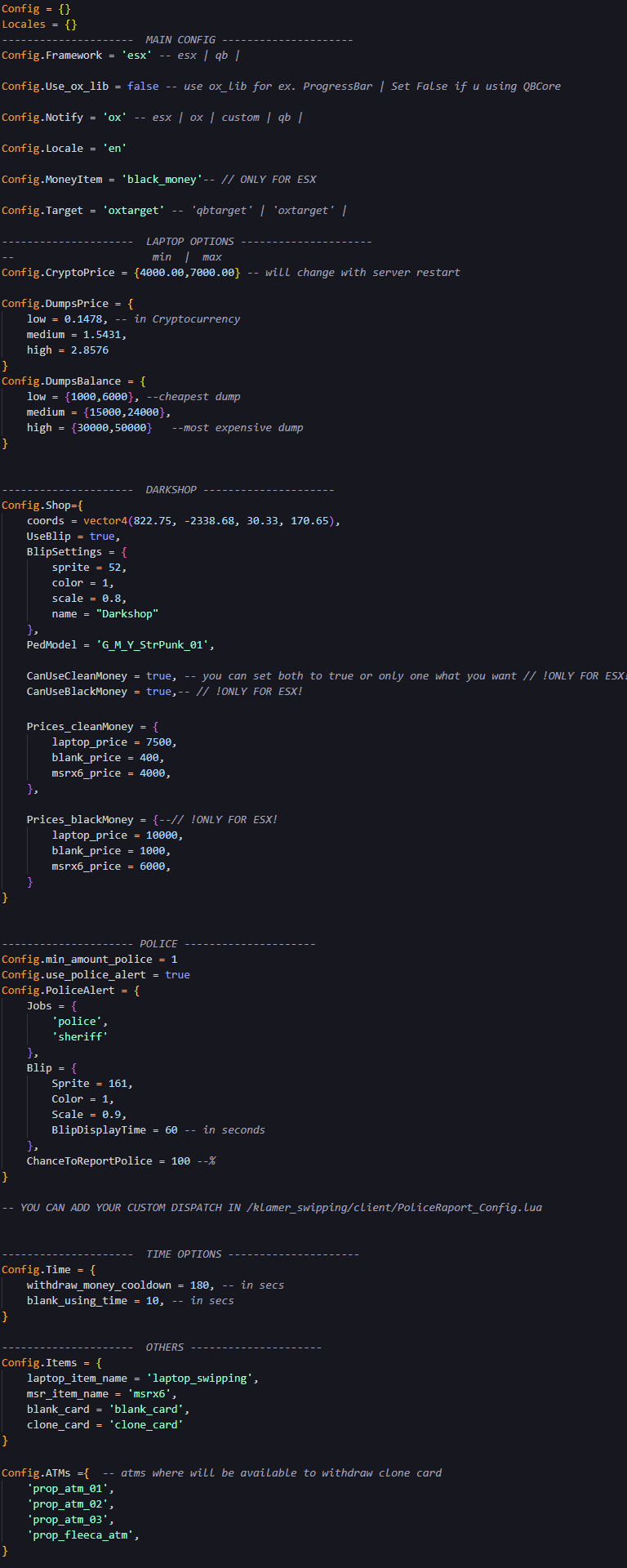The height and width of the screenshot is (1568, 627).
Task: Click the UseBlip true value
Action: 102,536
